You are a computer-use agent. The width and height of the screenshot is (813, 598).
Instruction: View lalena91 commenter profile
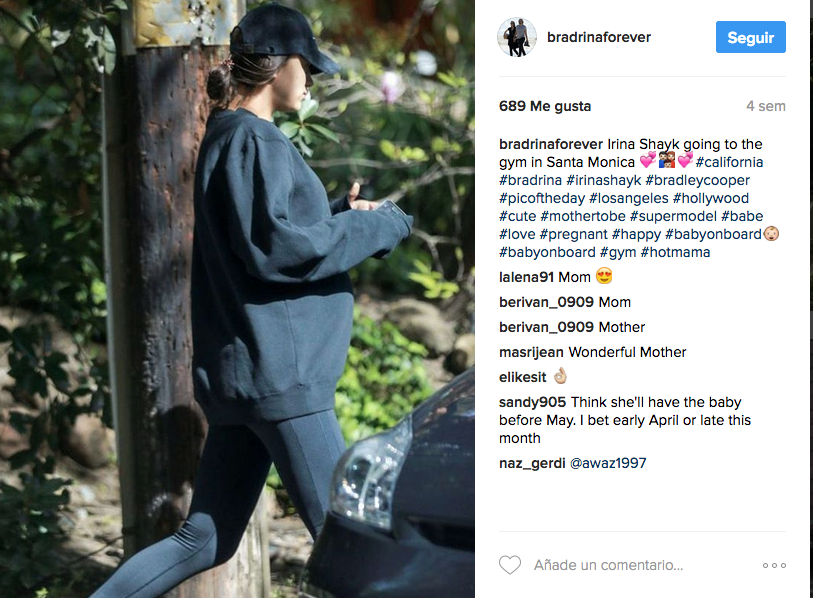(x=526, y=277)
